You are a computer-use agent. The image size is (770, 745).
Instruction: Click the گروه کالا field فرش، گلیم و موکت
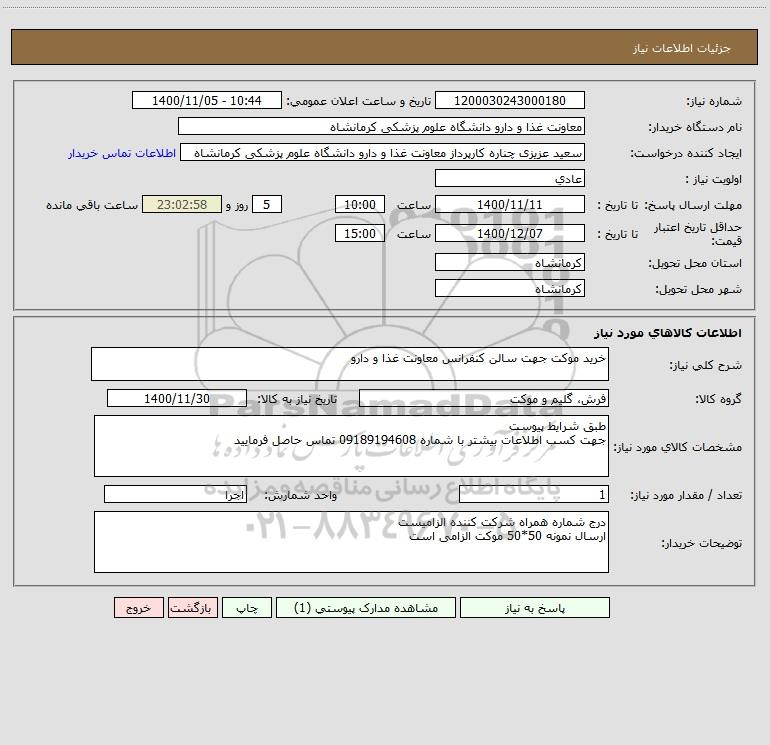pyautogui.click(x=484, y=398)
